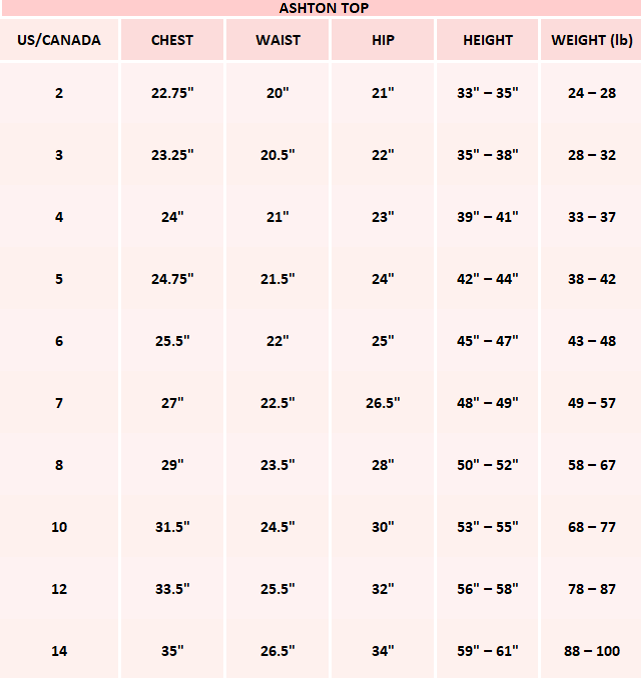This screenshot has width=641, height=678.
Task: Select size 14 row label
Action: pos(59,651)
